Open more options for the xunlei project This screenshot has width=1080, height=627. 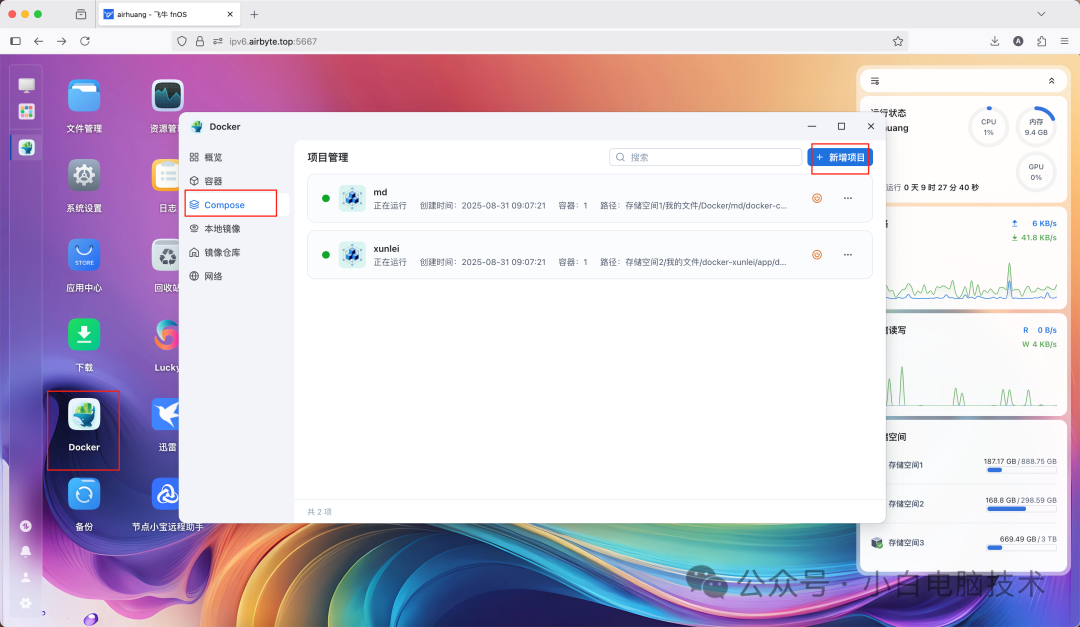(x=848, y=255)
